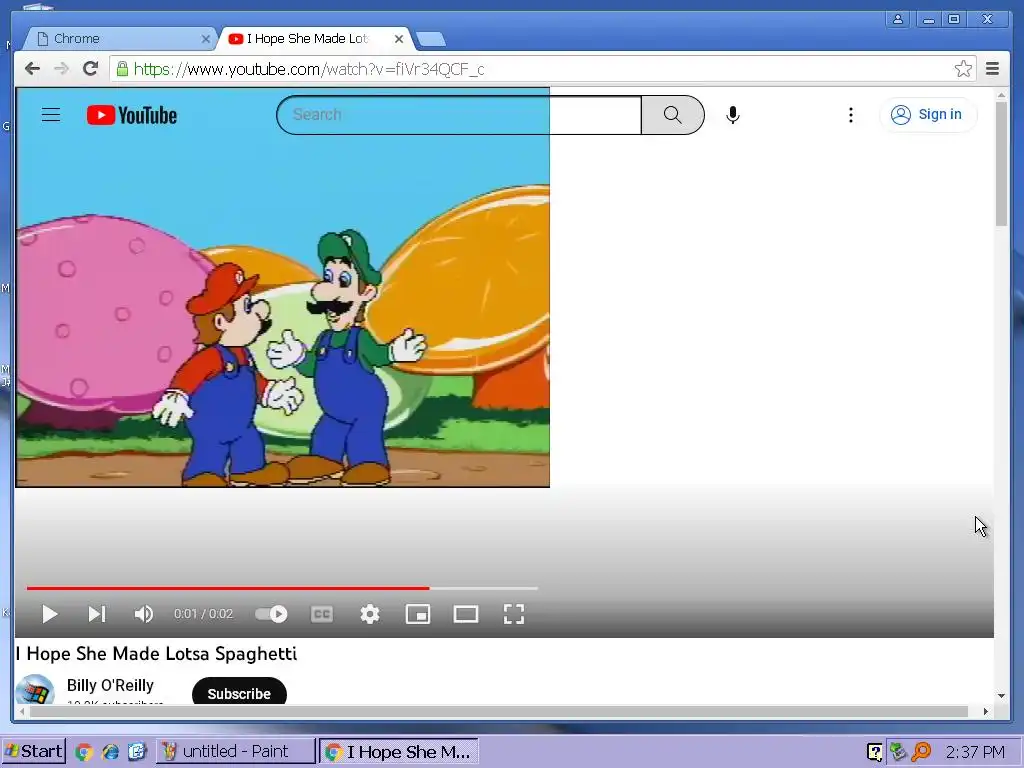Screen dimensions: 1024x768
Task: Open a new tab
Action: tap(431, 39)
